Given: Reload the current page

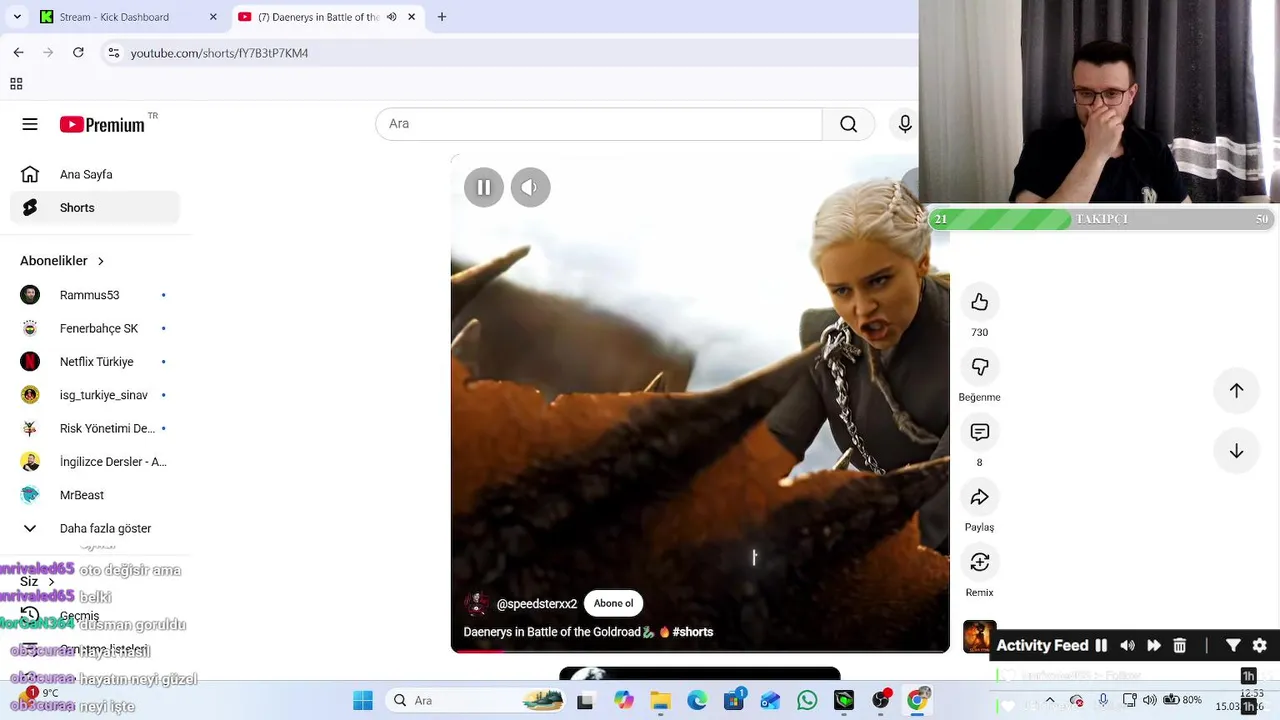Looking at the screenshot, I should 78,52.
